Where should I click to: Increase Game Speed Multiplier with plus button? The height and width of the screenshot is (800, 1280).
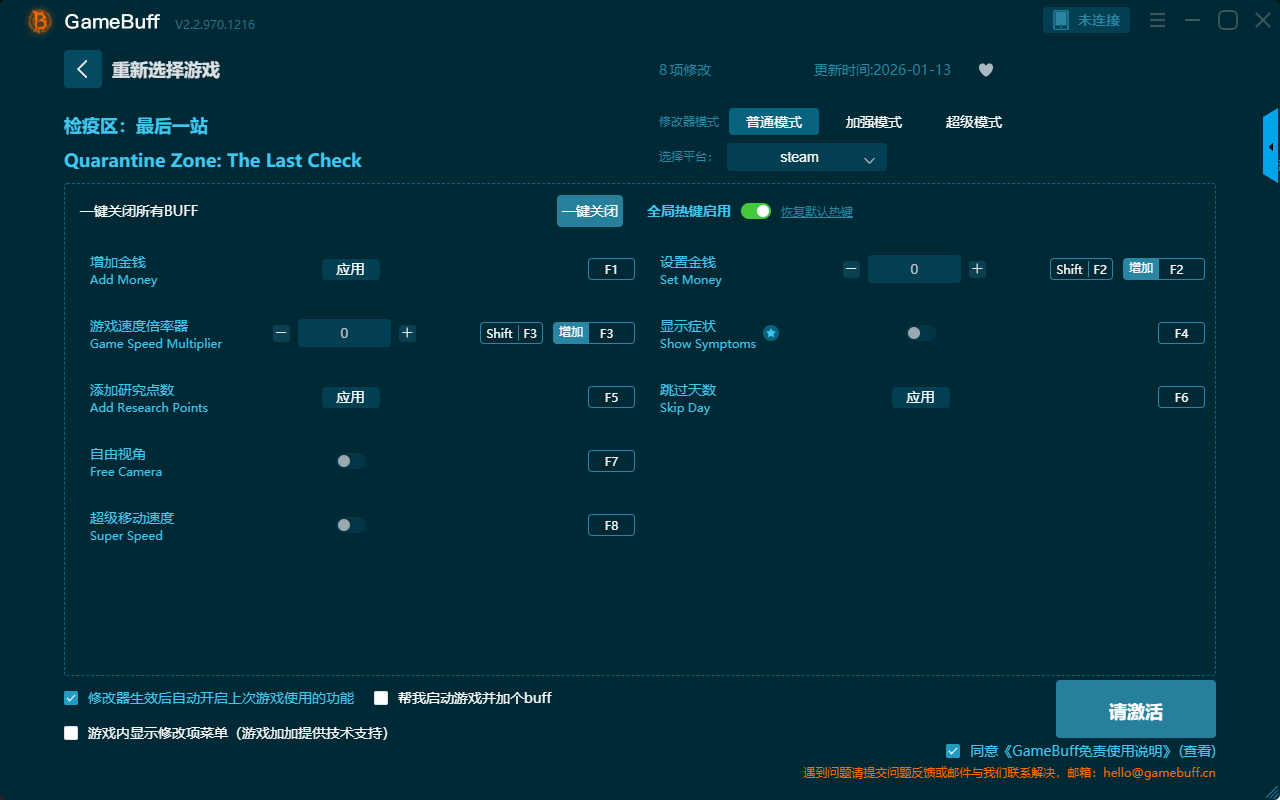[407, 333]
